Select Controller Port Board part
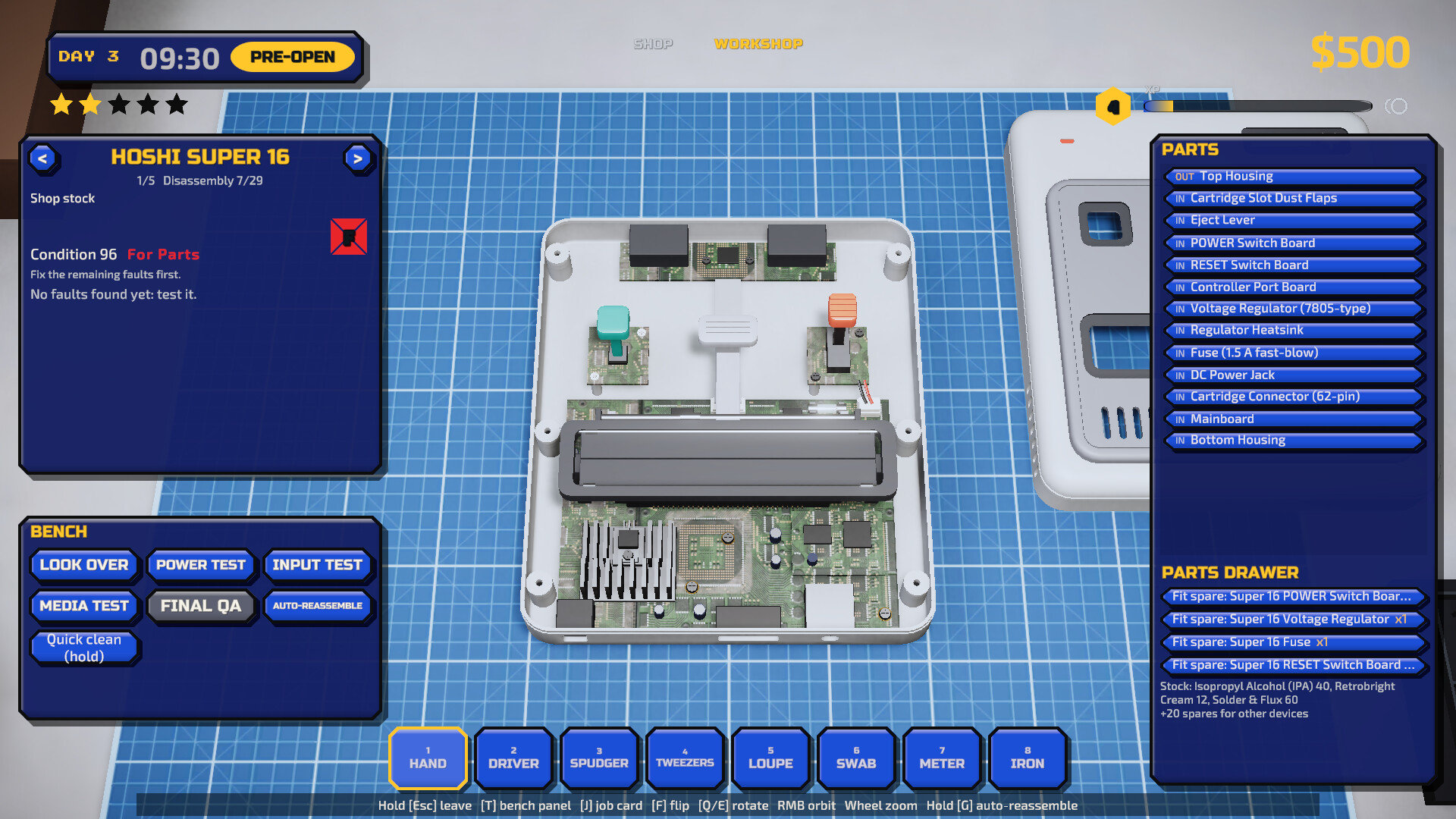The width and height of the screenshot is (1456, 819). (1294, 287)
